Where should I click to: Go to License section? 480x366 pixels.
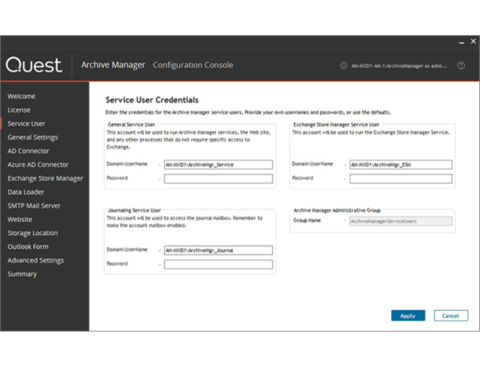coord(19,110)
